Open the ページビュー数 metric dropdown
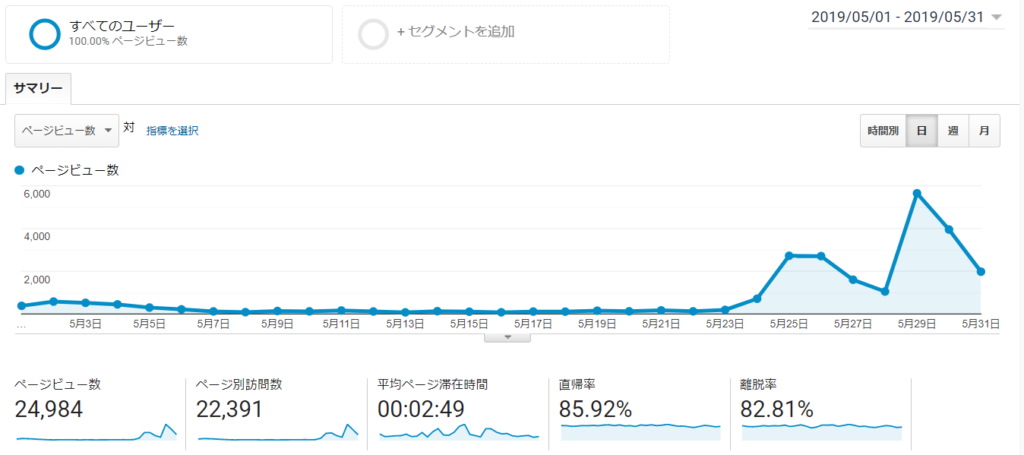 (x=67, y=131)
